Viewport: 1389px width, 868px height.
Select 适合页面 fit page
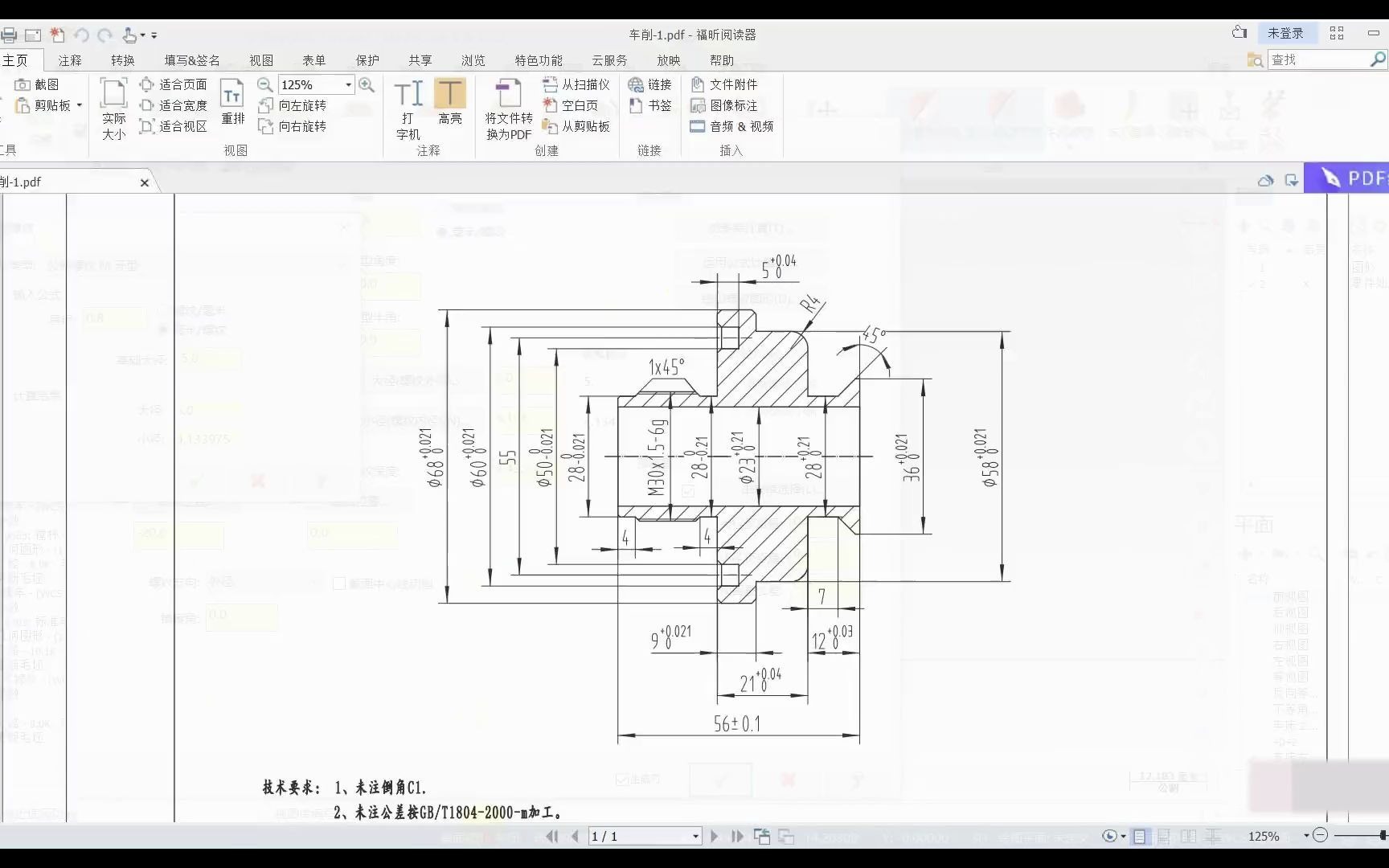click(173, 84)
